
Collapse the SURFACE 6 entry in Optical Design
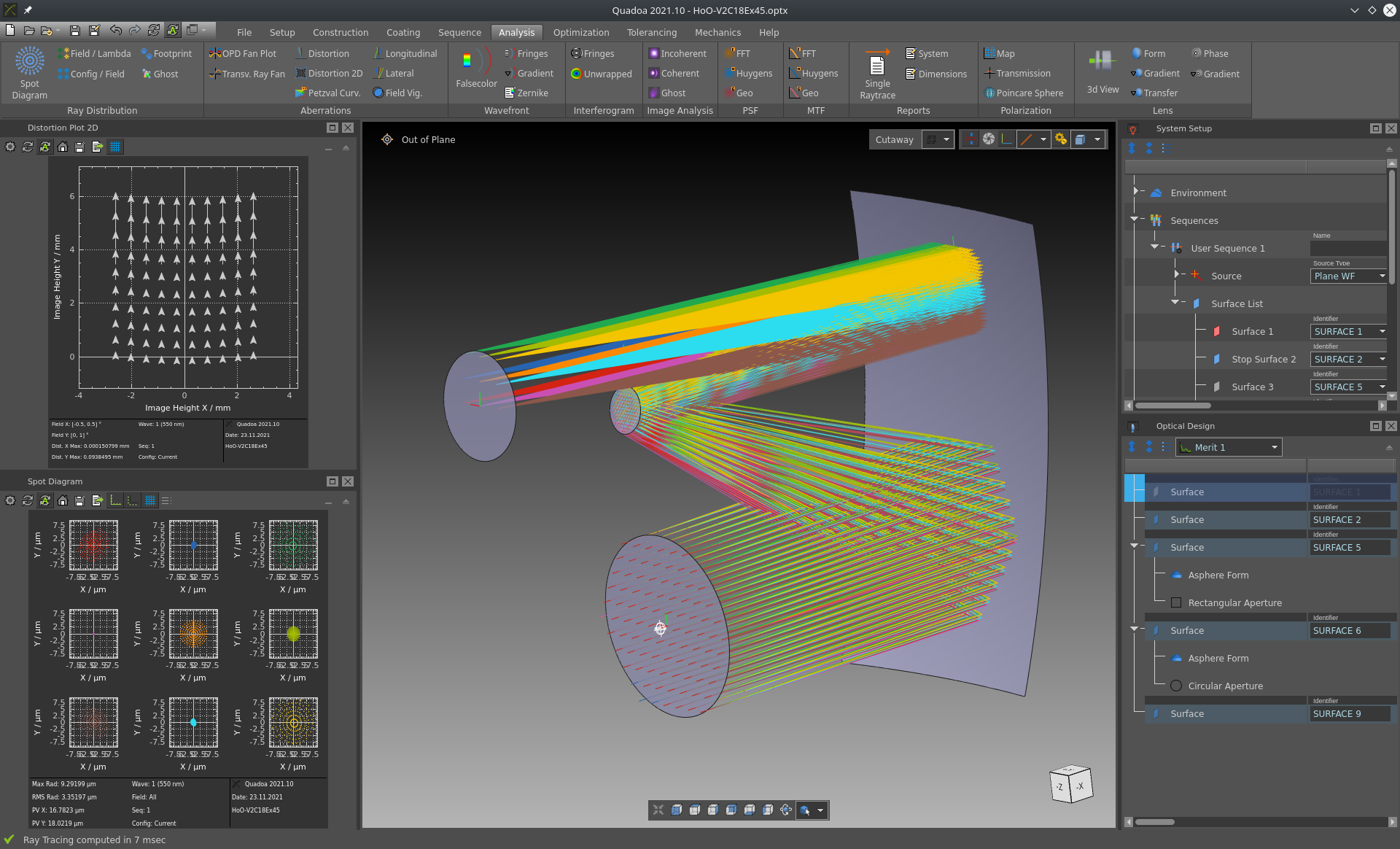[1134, 629]
